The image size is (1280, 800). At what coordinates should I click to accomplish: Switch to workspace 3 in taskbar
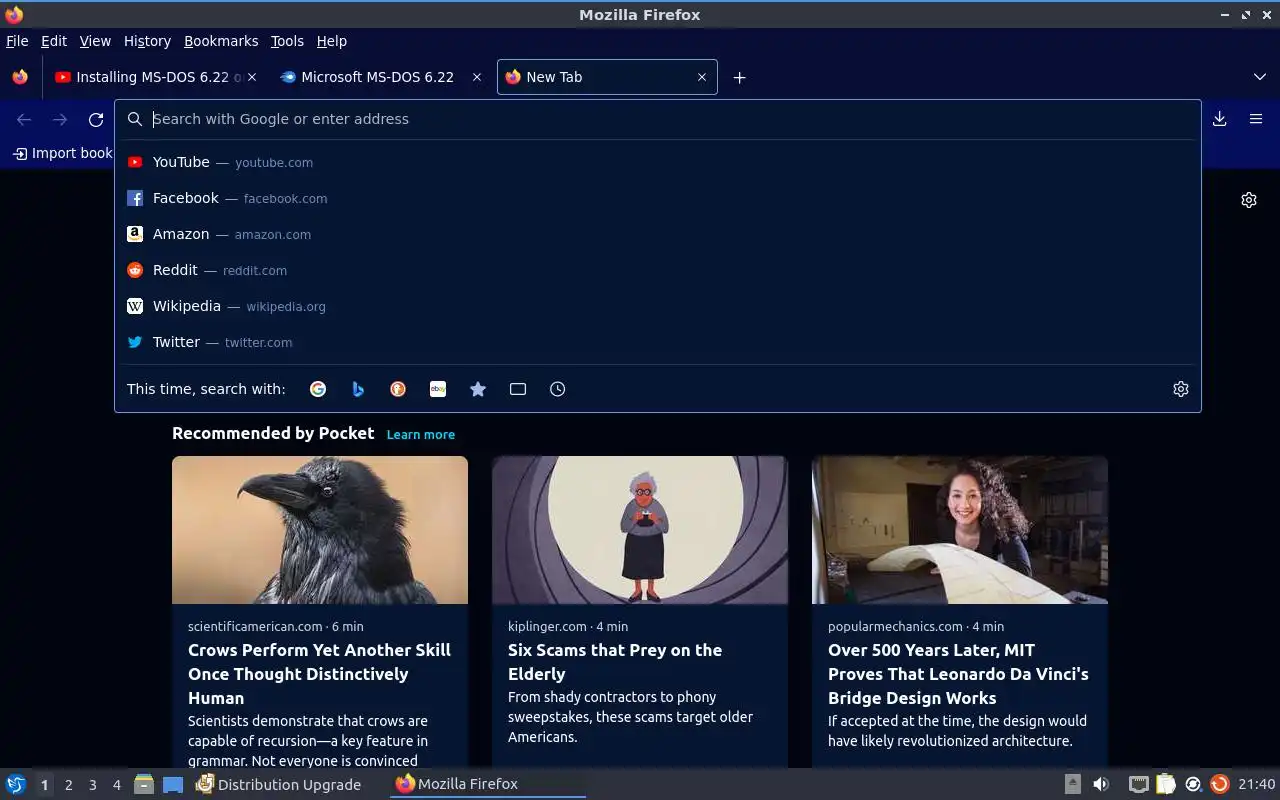click(x=92, y=785)
